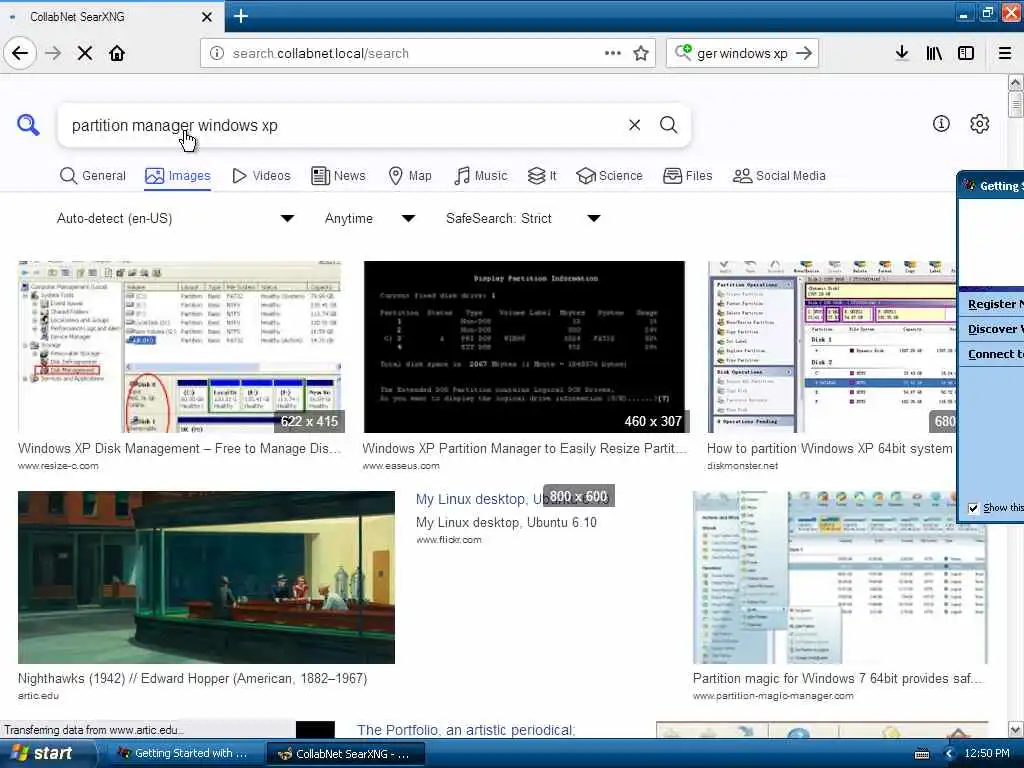Click the partition manager search input field
Image resolution: width=1024 pixels, height=768 pixels.
[343, 125]
